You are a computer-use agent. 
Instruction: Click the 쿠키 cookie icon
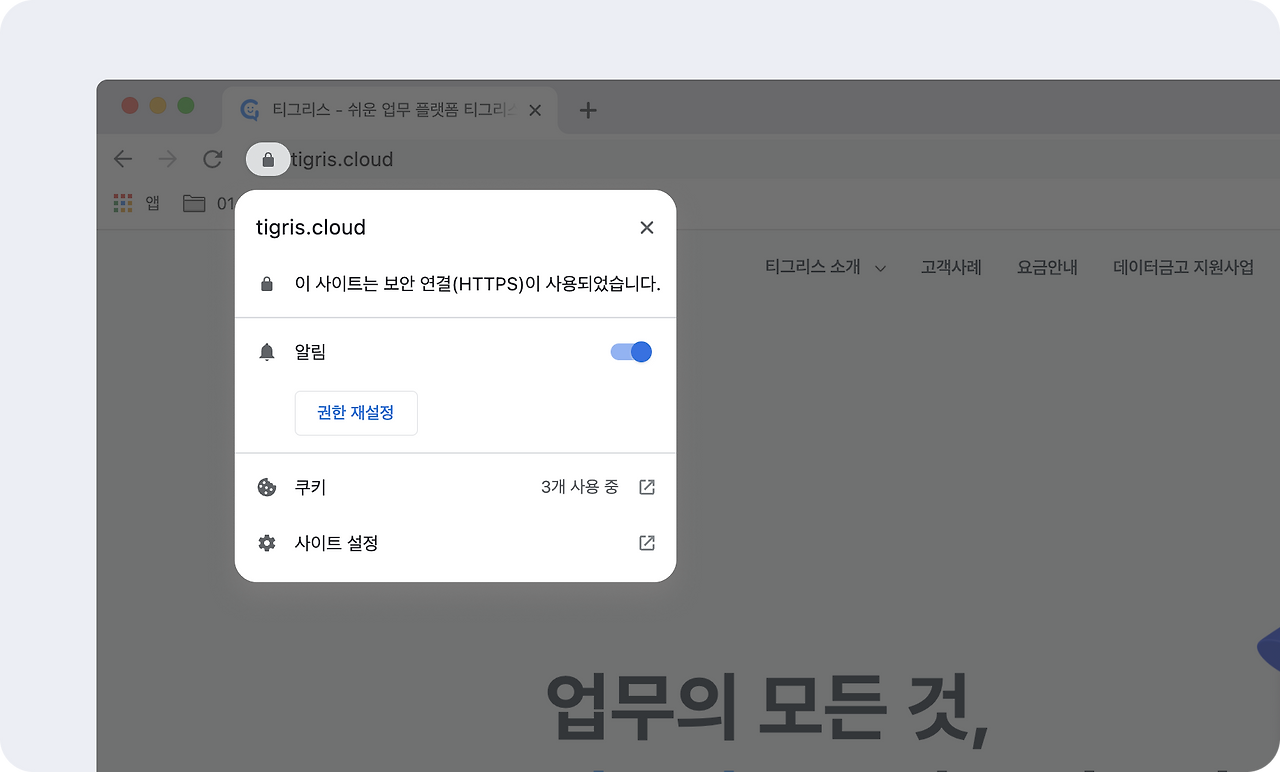tap(267, 487)
